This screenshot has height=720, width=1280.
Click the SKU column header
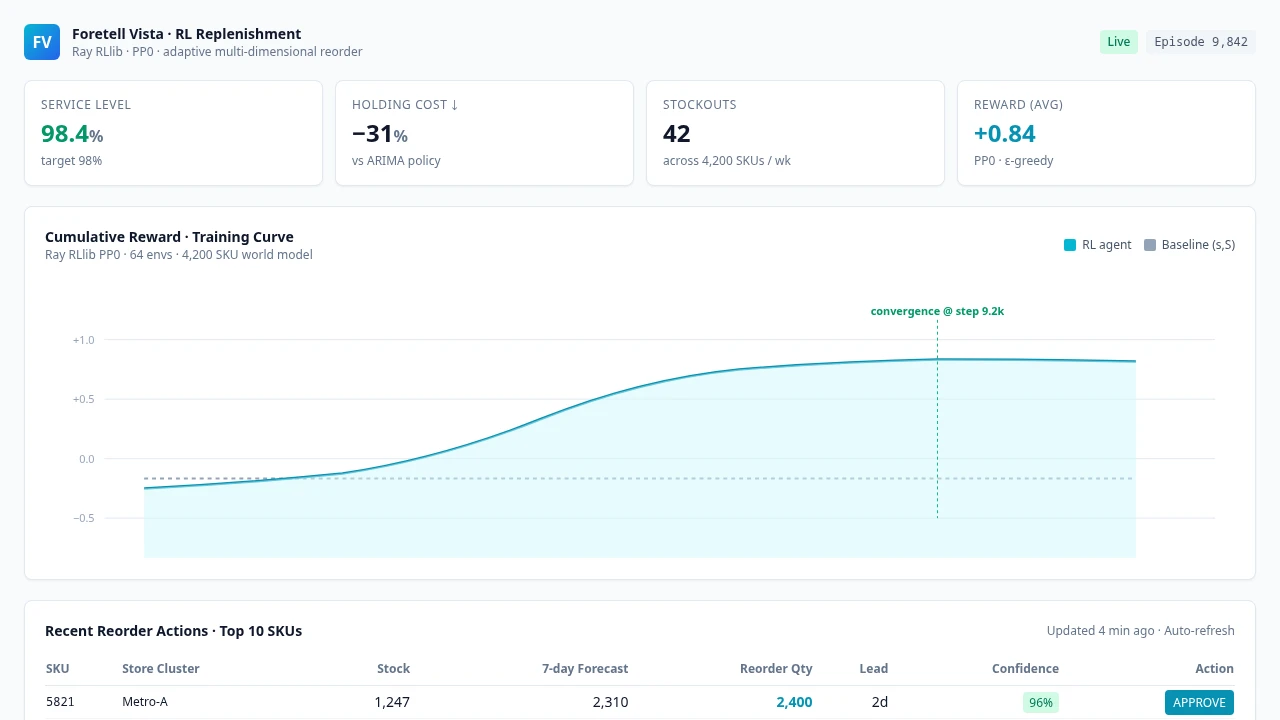[x=58, y=668]
